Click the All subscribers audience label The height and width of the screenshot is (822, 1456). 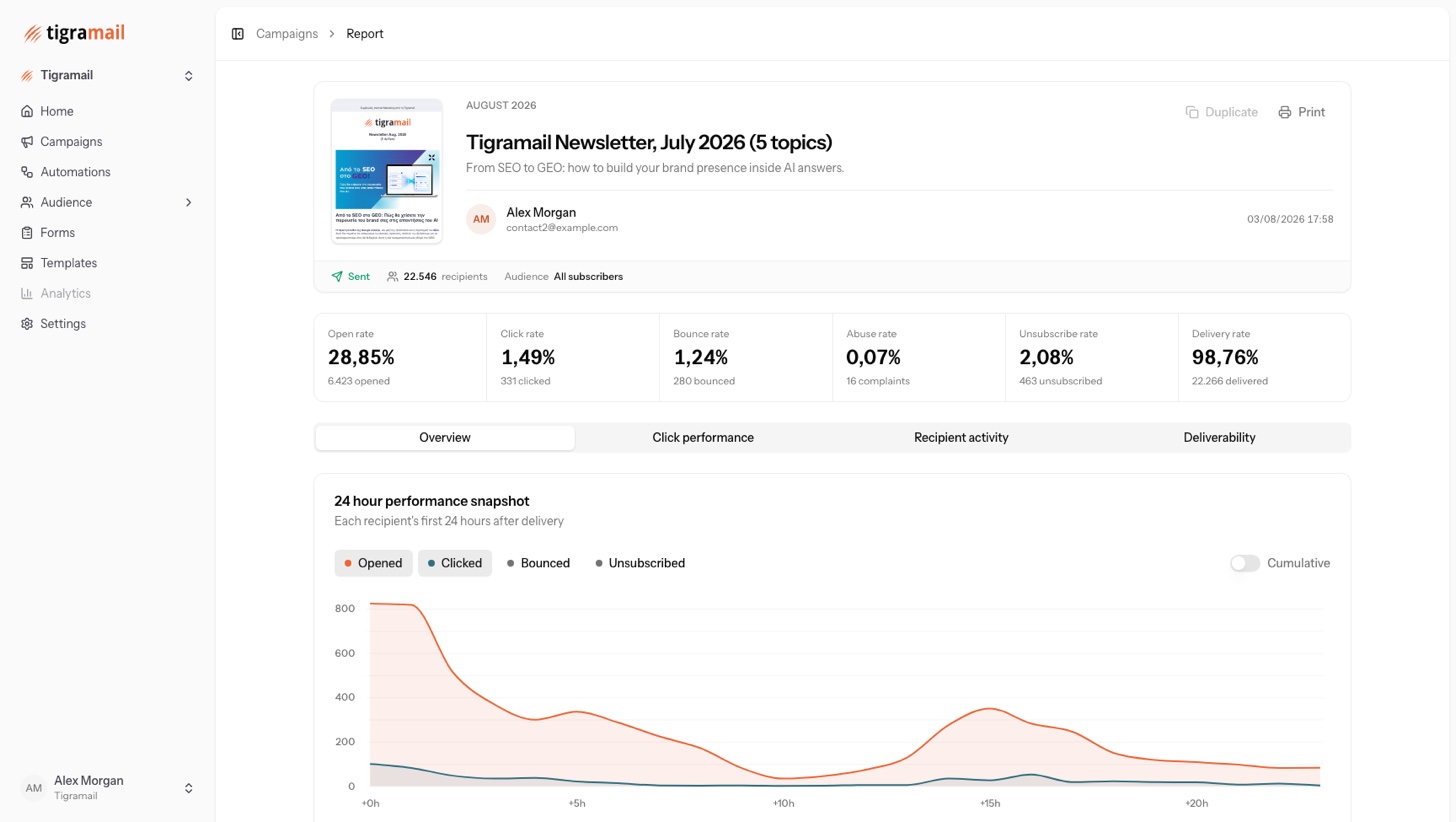pos(588,277)
